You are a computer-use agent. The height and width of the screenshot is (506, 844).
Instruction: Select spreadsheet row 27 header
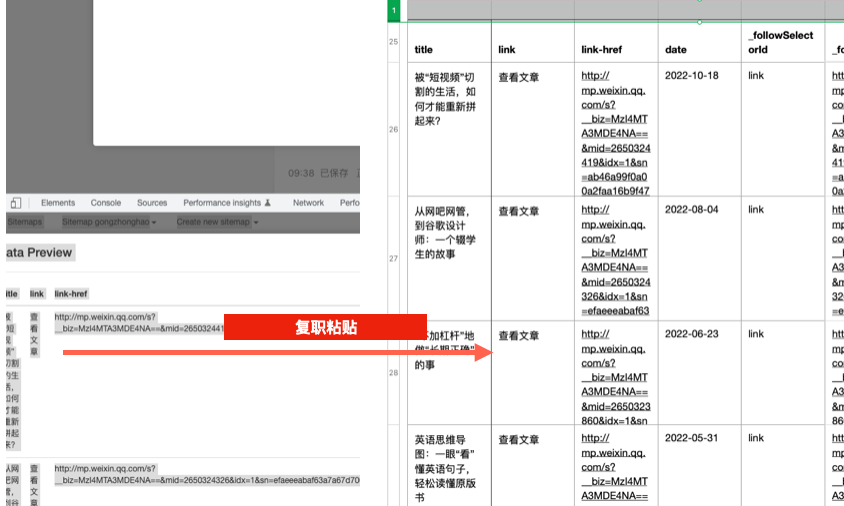(393, 258)
